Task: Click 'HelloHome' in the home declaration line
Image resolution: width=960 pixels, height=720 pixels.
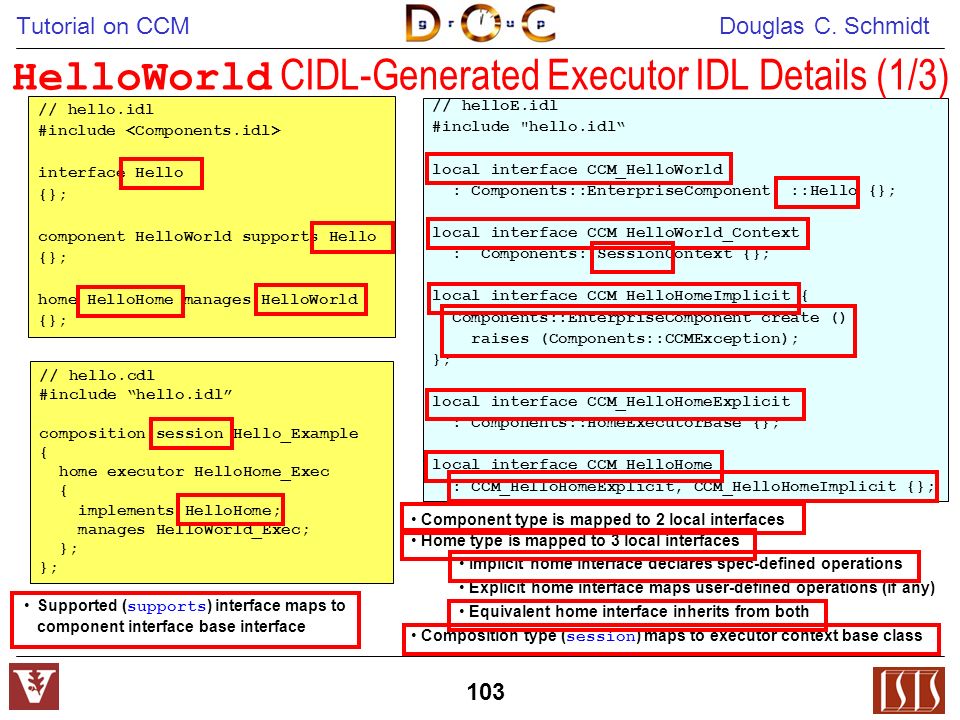Action: click(x=130, y=300)
